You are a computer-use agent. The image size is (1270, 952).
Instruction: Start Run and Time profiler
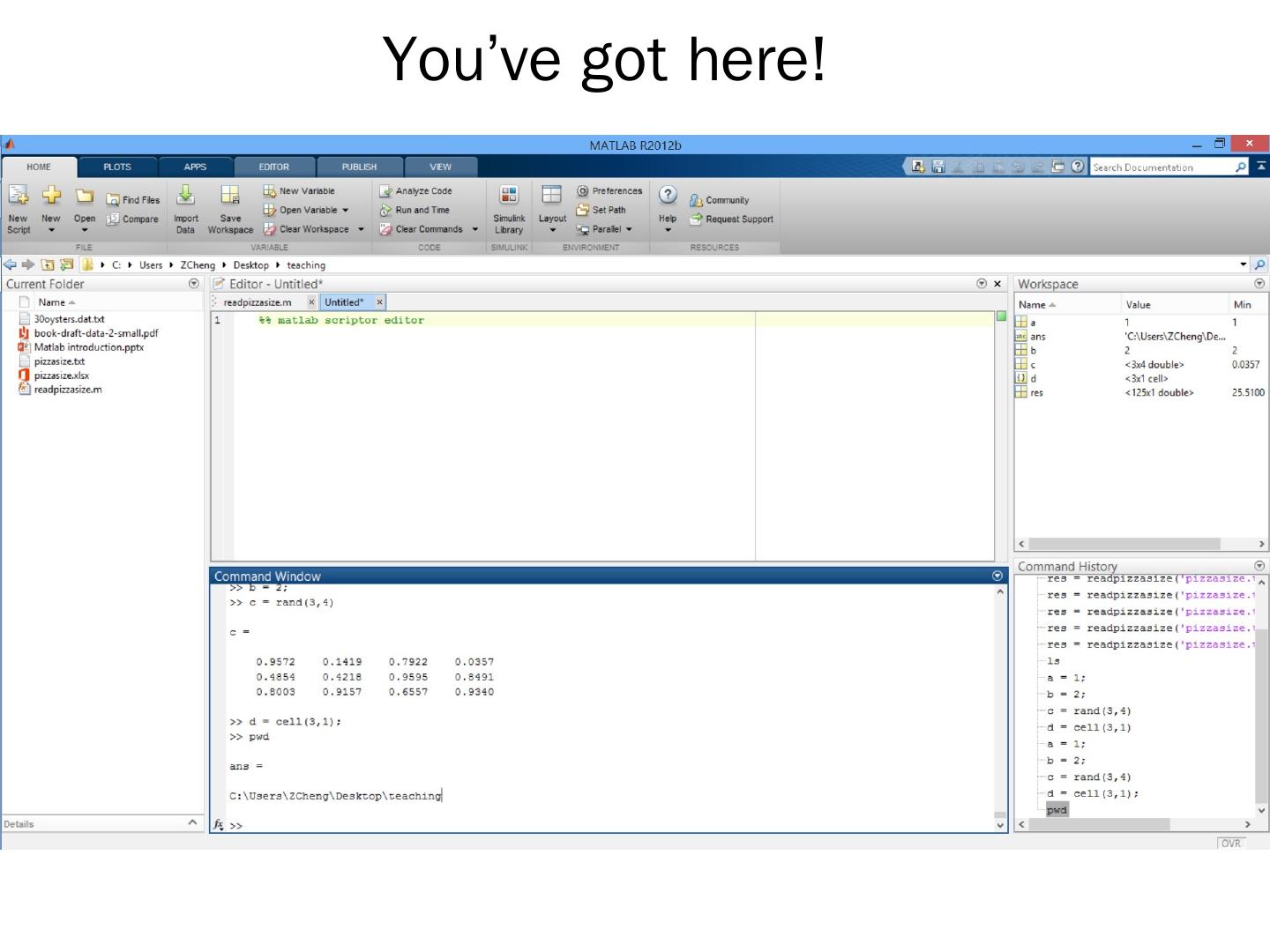coord(415,210)
